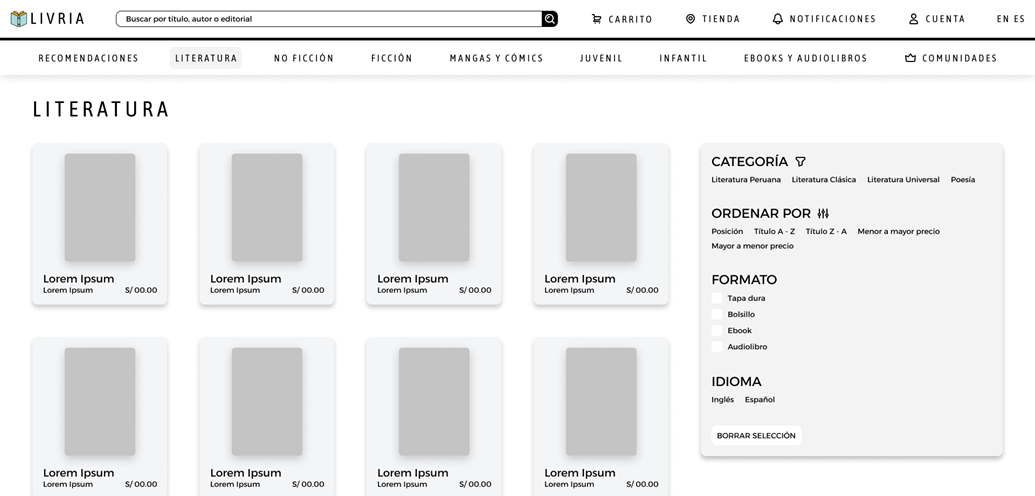Enable the Ebook format checkbox

[x=717, y=330]
